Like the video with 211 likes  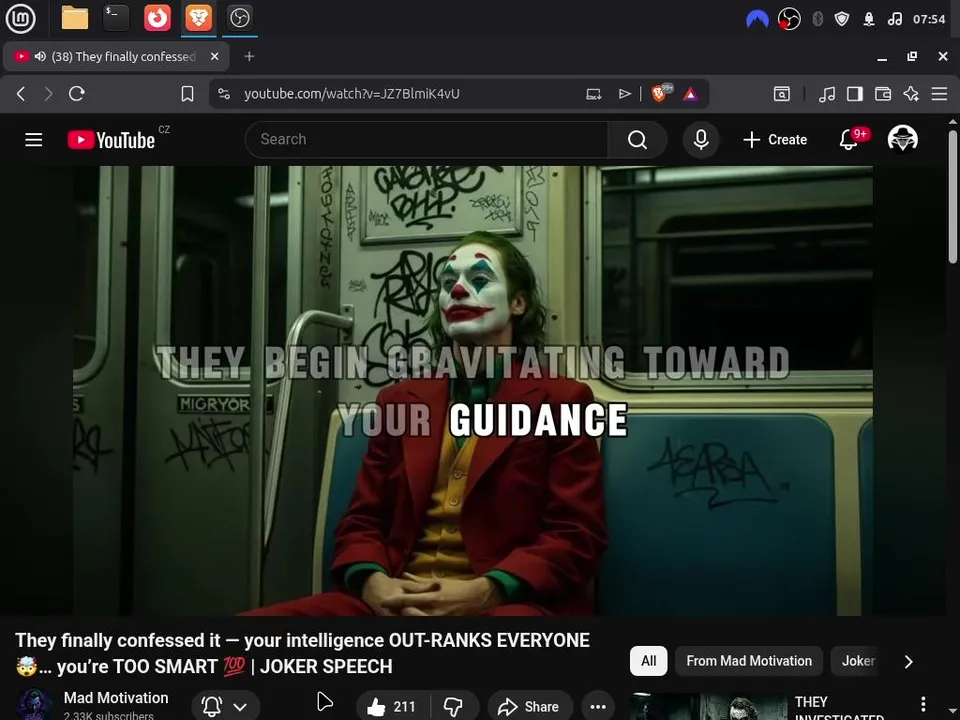392,707
